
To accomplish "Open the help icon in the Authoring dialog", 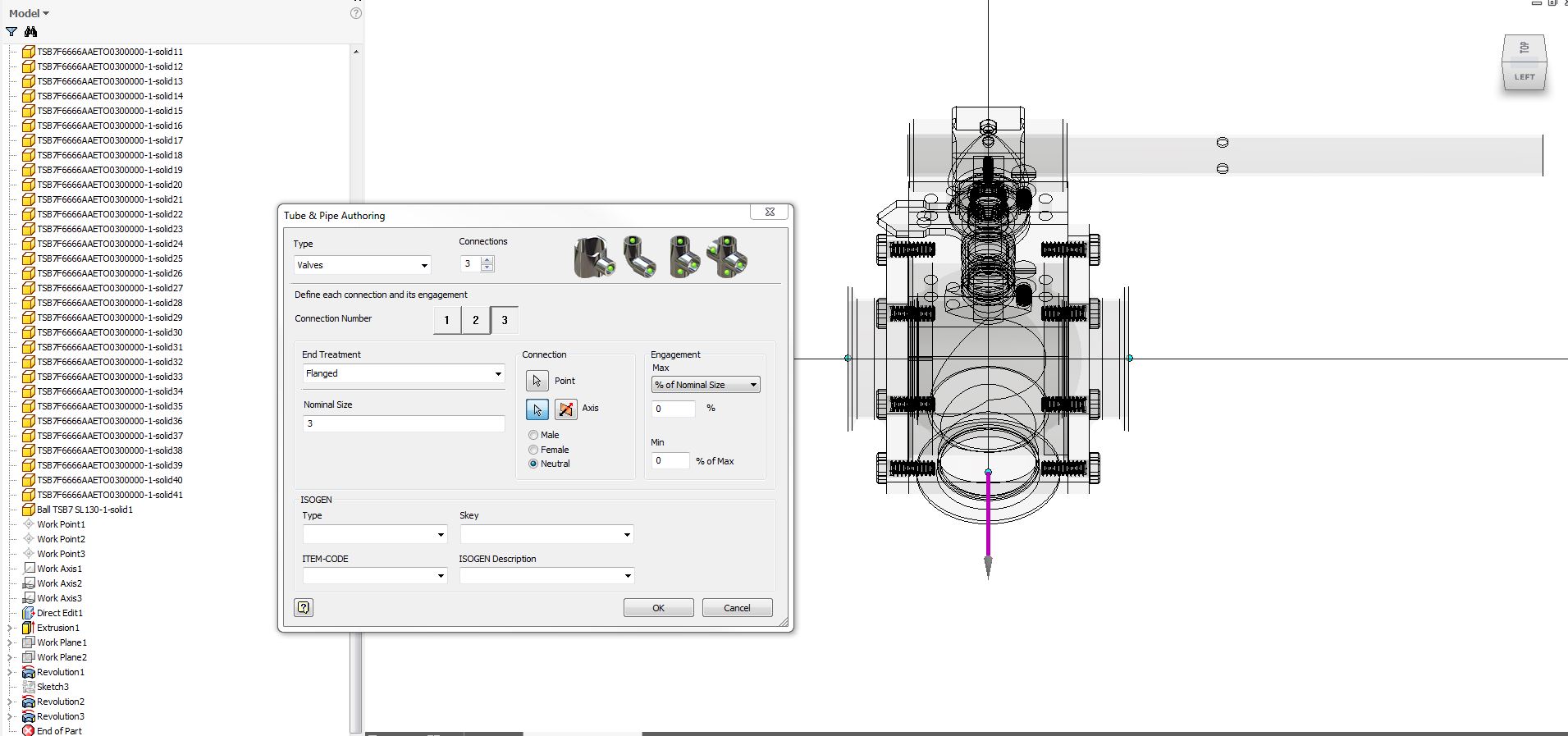I will 304,607.
